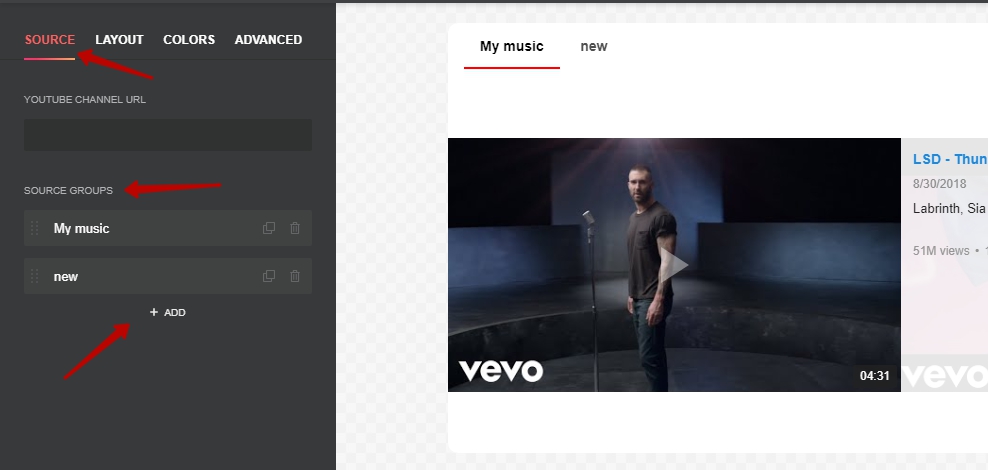This screenshot has height=470, width=988.
Task: Click the Labrinth, Sia description text
Action: coord(949,209)
